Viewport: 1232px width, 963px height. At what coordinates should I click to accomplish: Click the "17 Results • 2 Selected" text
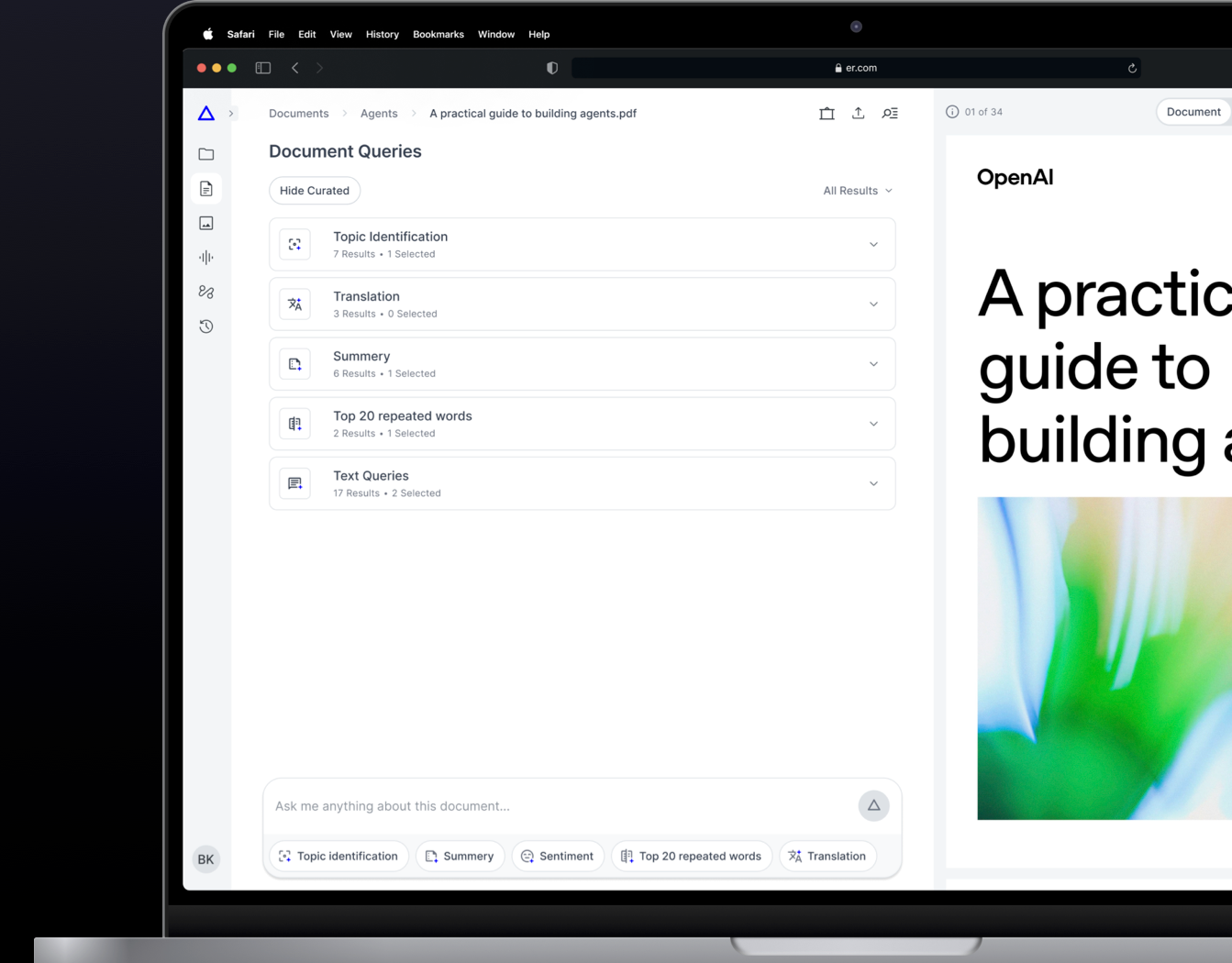[x=387, y=493]
